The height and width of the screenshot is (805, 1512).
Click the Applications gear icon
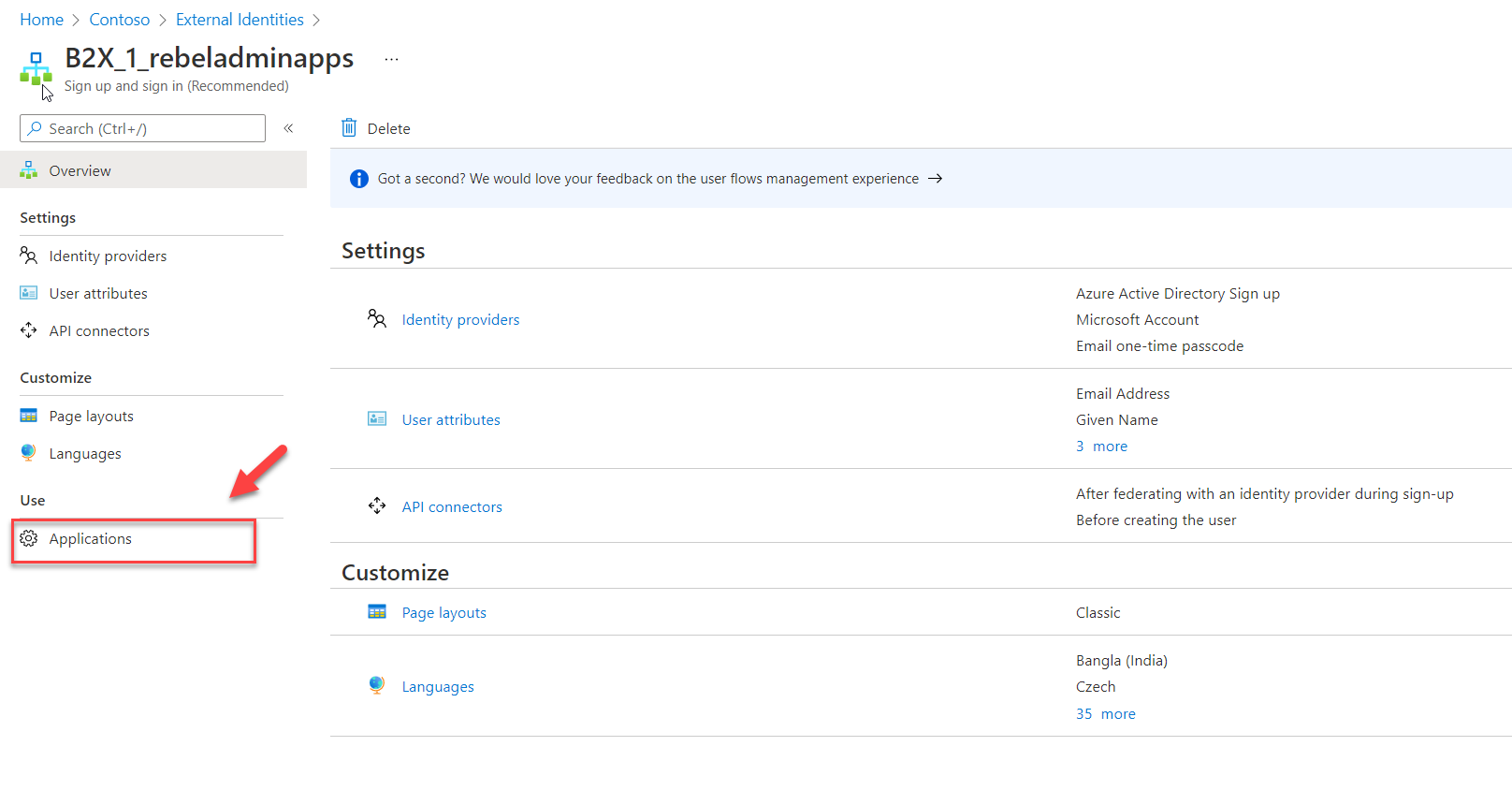point(29,538)
